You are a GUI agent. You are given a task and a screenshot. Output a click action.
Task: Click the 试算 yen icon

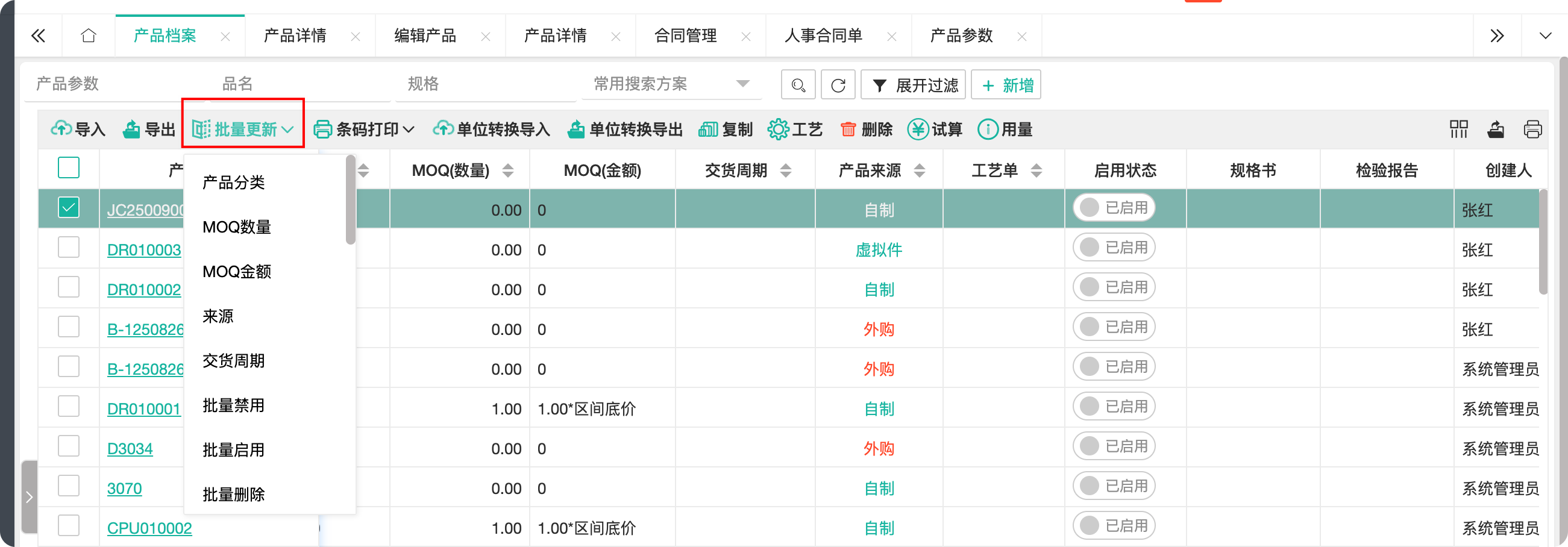[x=917, y=130]
